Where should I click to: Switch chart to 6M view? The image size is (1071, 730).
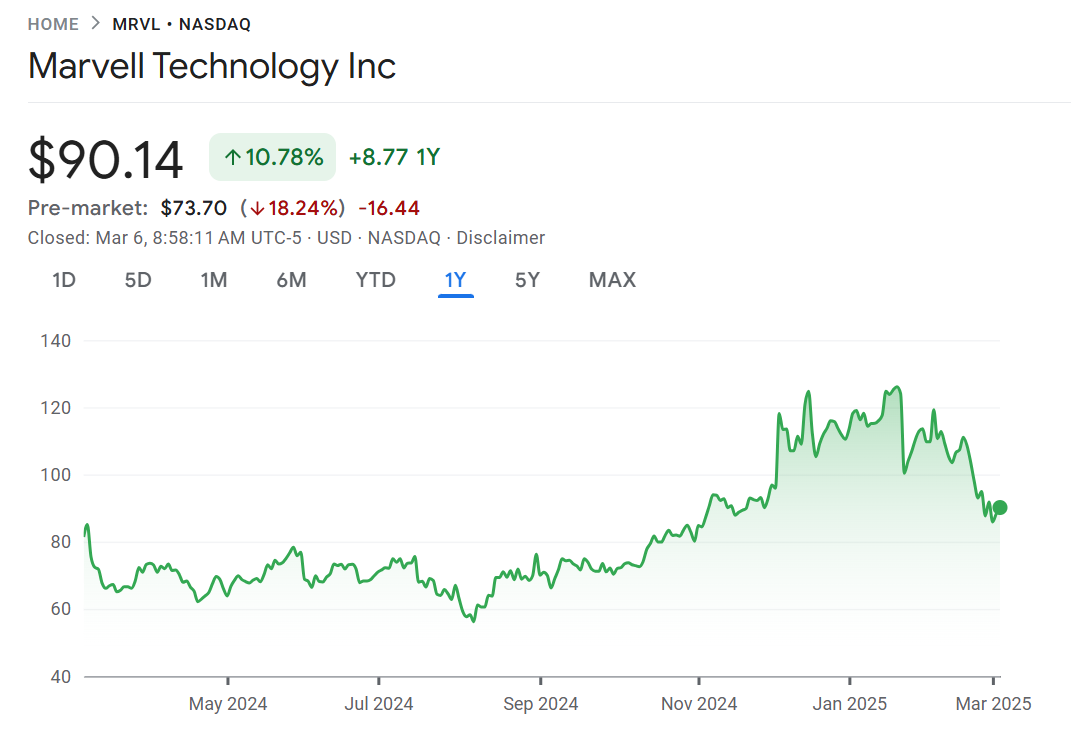291,280
